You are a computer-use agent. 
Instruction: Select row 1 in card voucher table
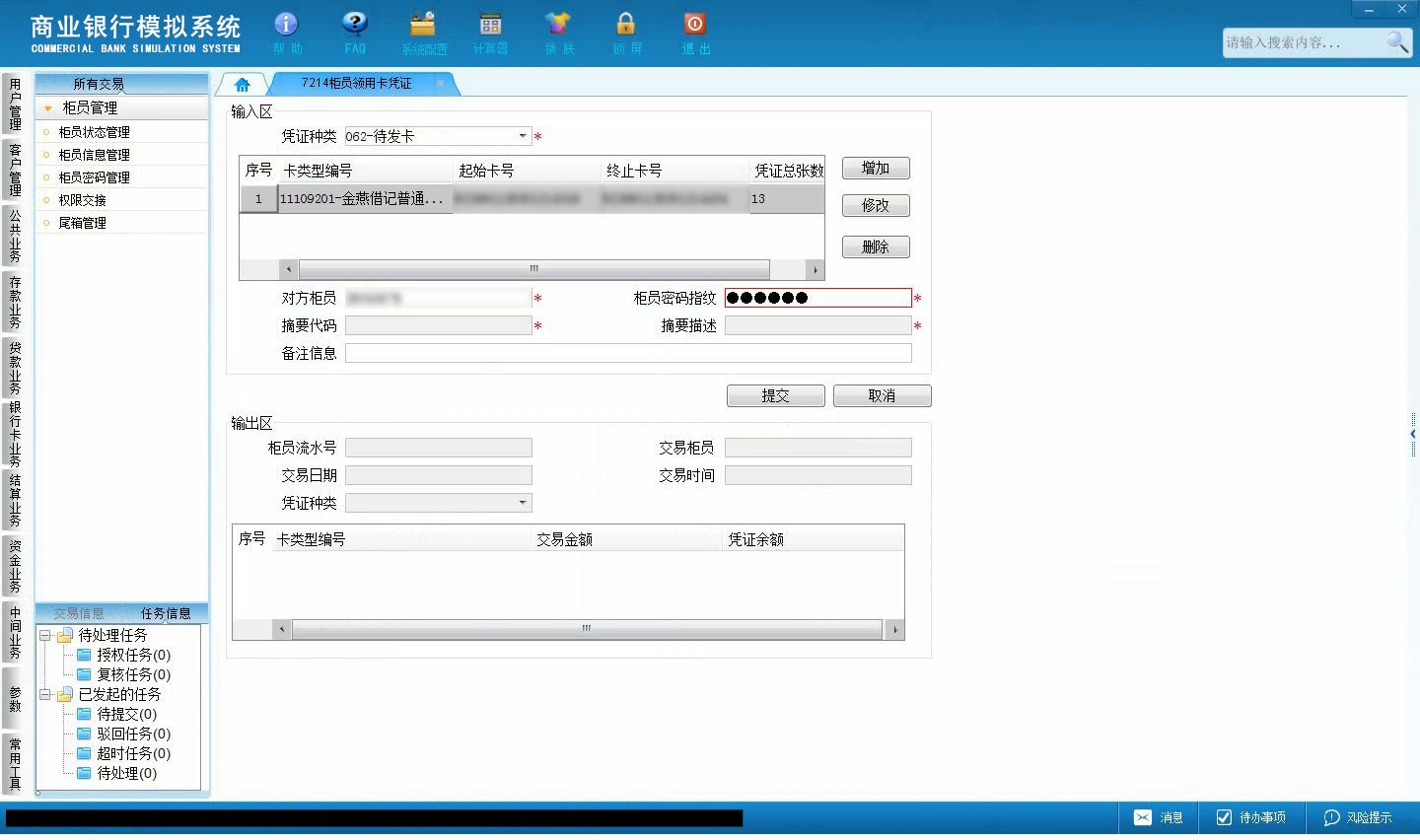coord(532,199)
